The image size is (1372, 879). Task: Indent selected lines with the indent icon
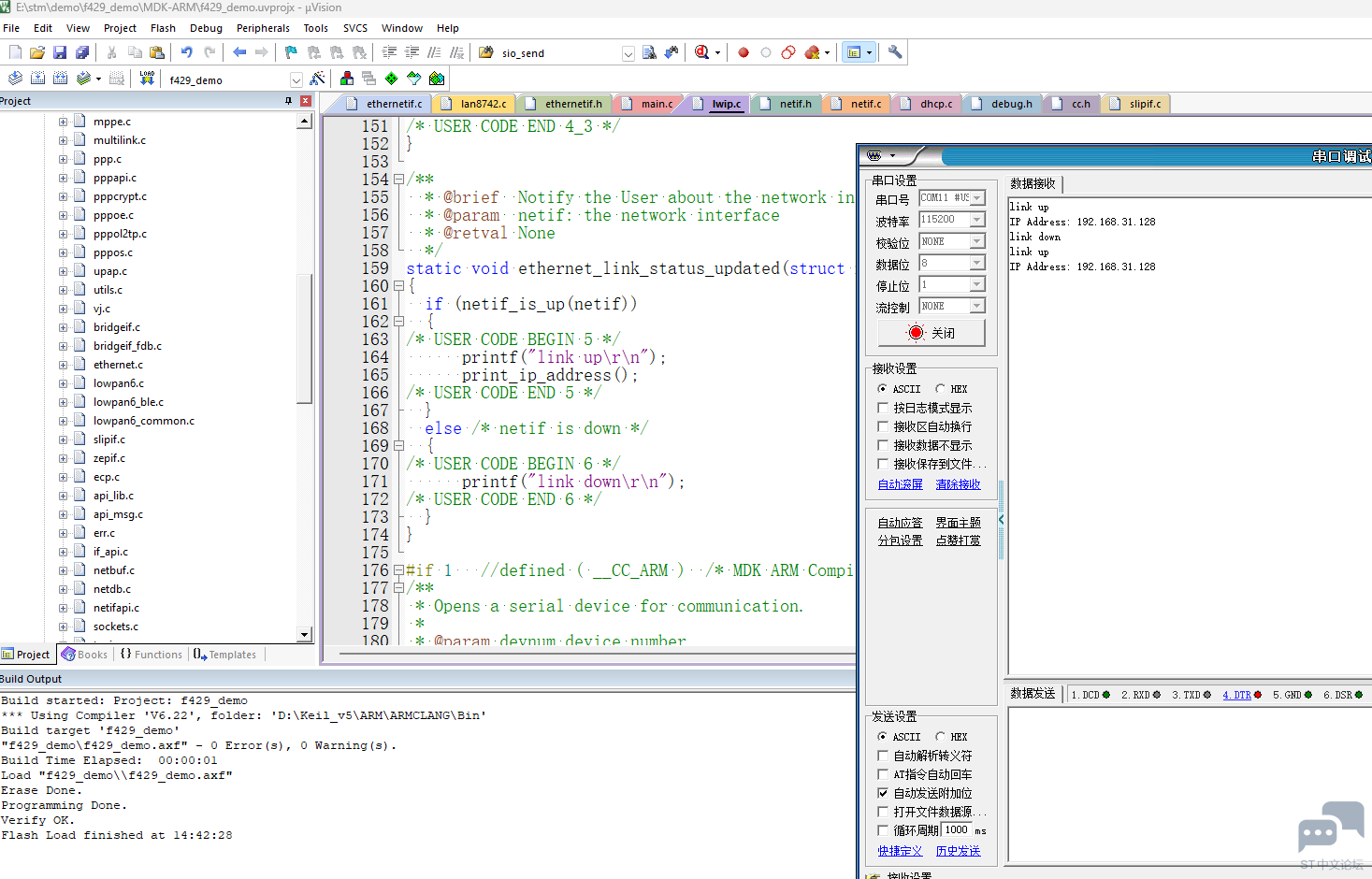click(x=389, y=52)
